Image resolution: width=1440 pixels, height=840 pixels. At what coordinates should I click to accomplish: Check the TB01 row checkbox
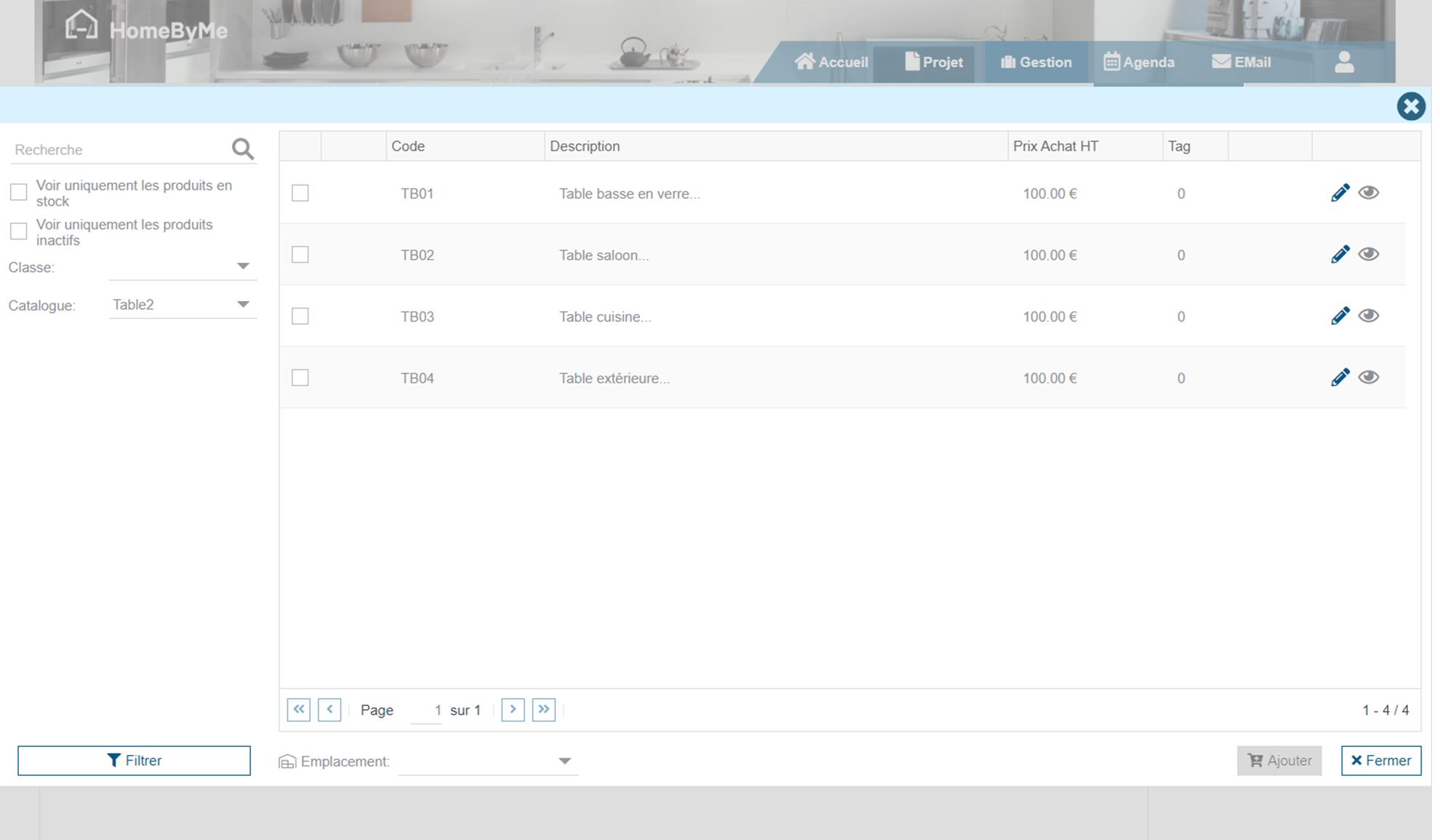click(300, 193)
